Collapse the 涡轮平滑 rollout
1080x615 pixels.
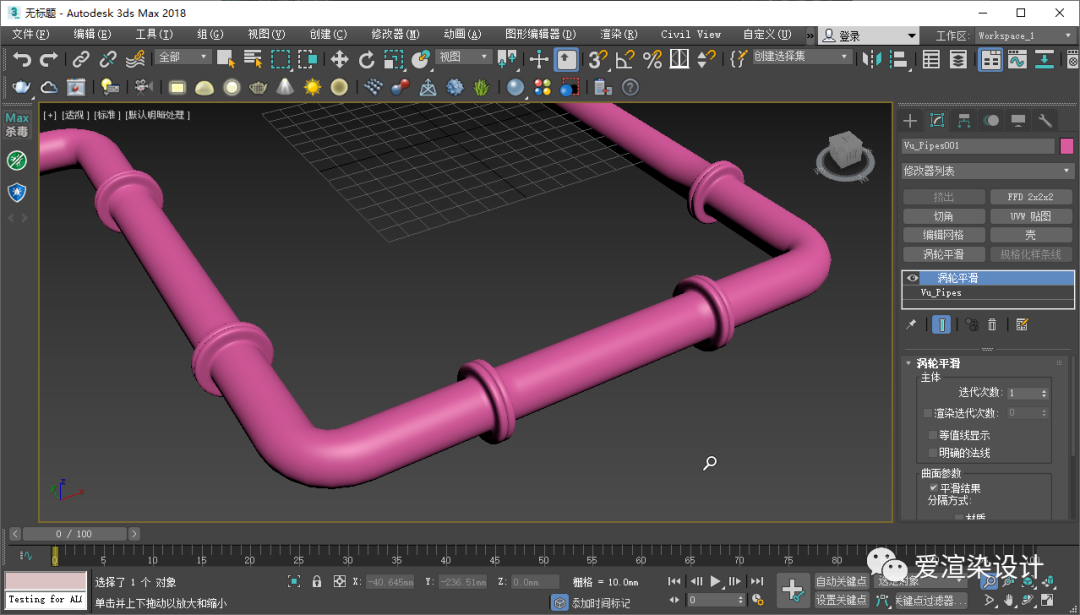tap(909, 363)
